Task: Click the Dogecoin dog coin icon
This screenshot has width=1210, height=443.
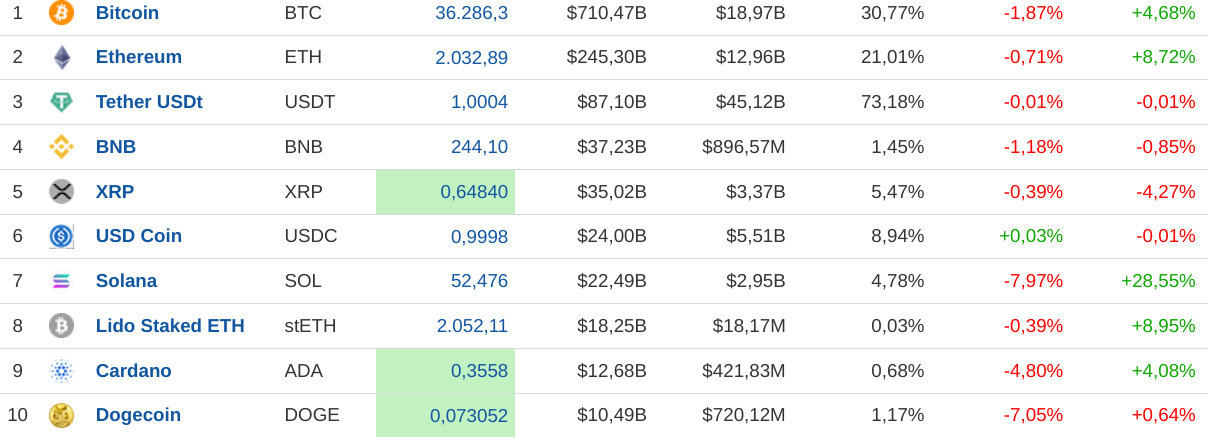Action: [x=61, y=415]
